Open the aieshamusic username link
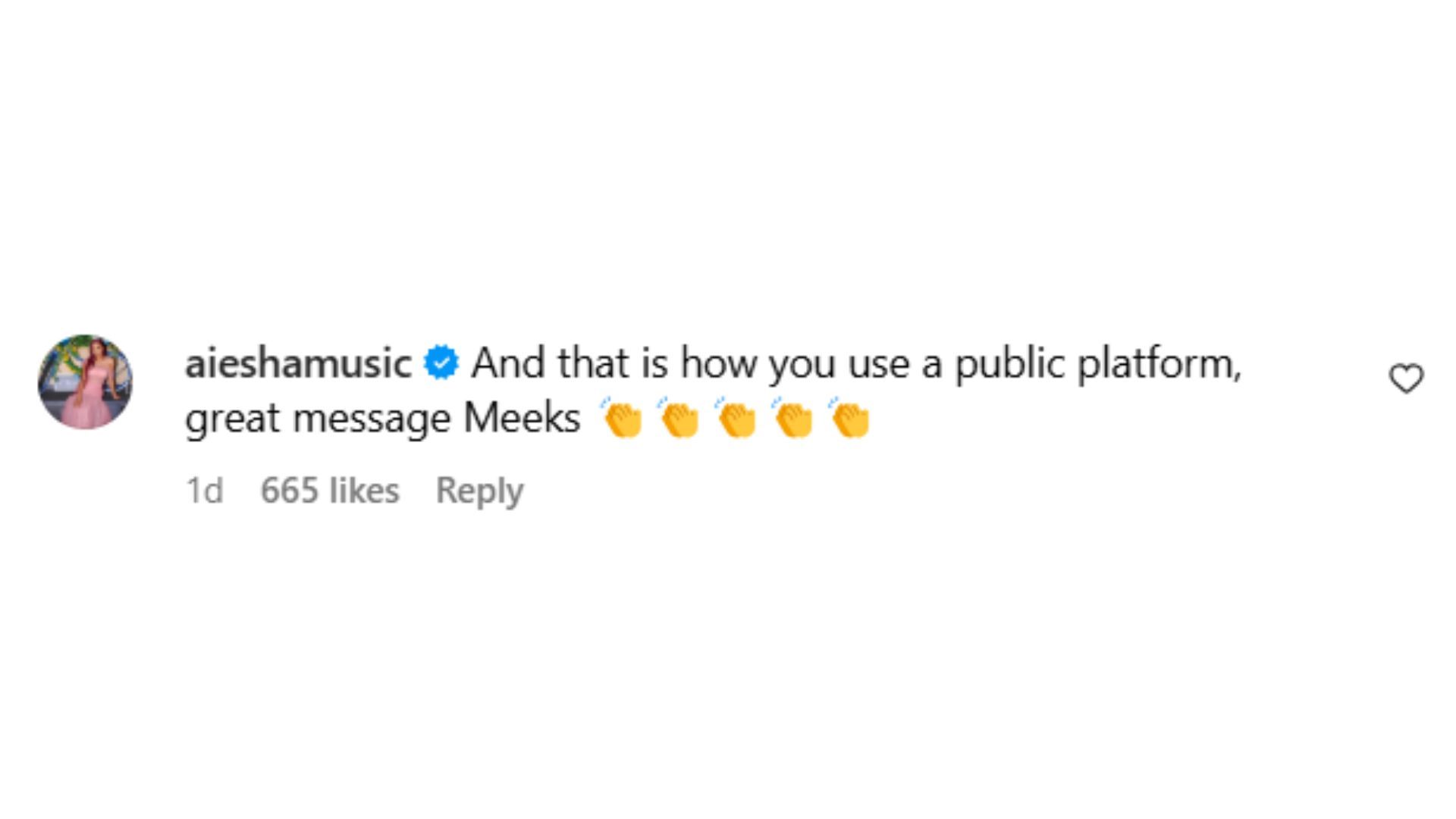This screenshot has height=819, width=1456. [298, 362]
